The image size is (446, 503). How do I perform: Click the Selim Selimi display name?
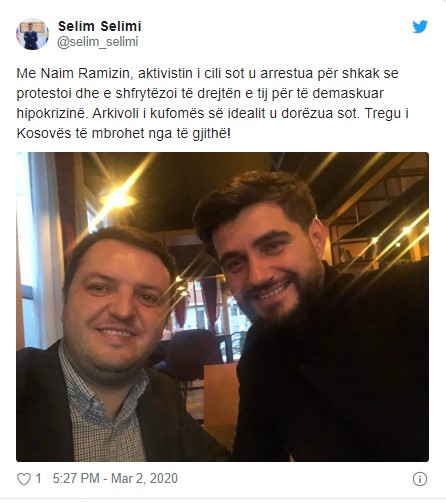point(100,26)
